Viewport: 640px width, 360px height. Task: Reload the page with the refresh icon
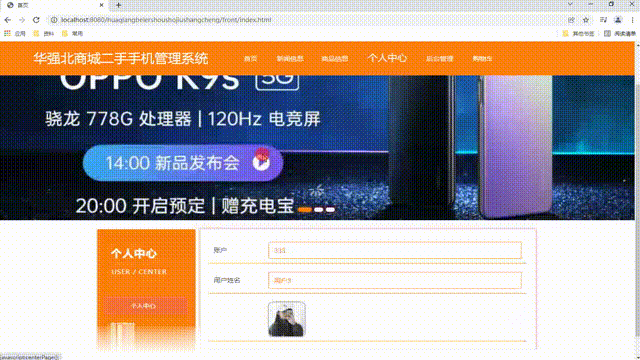pos(36,20)
